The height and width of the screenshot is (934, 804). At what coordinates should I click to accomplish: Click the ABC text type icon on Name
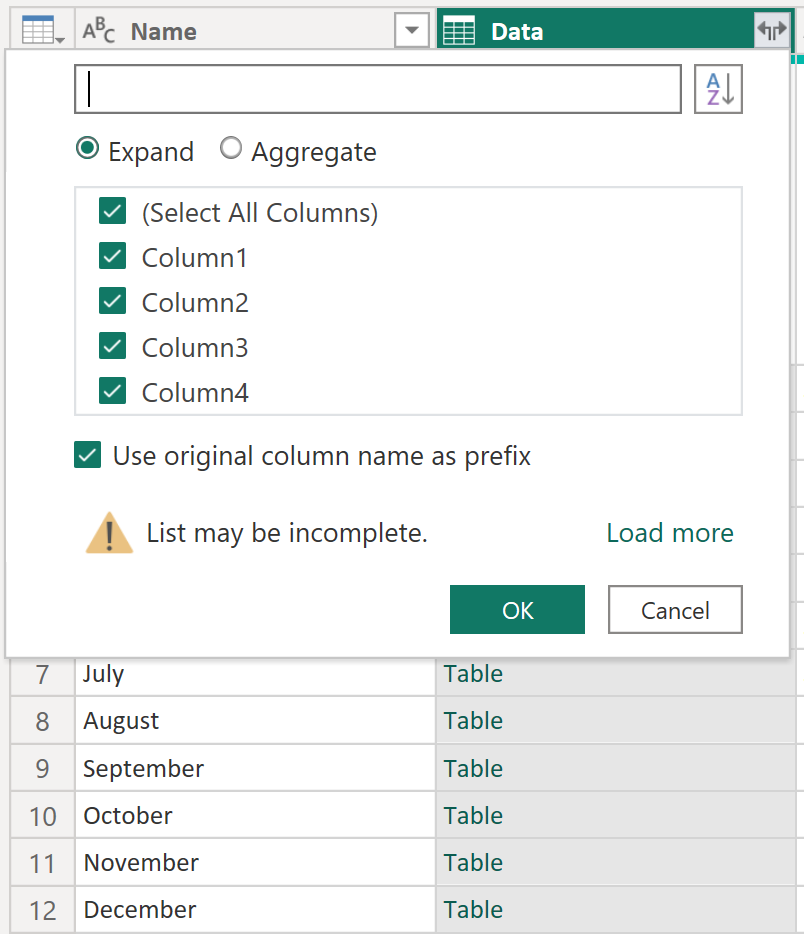98,31
